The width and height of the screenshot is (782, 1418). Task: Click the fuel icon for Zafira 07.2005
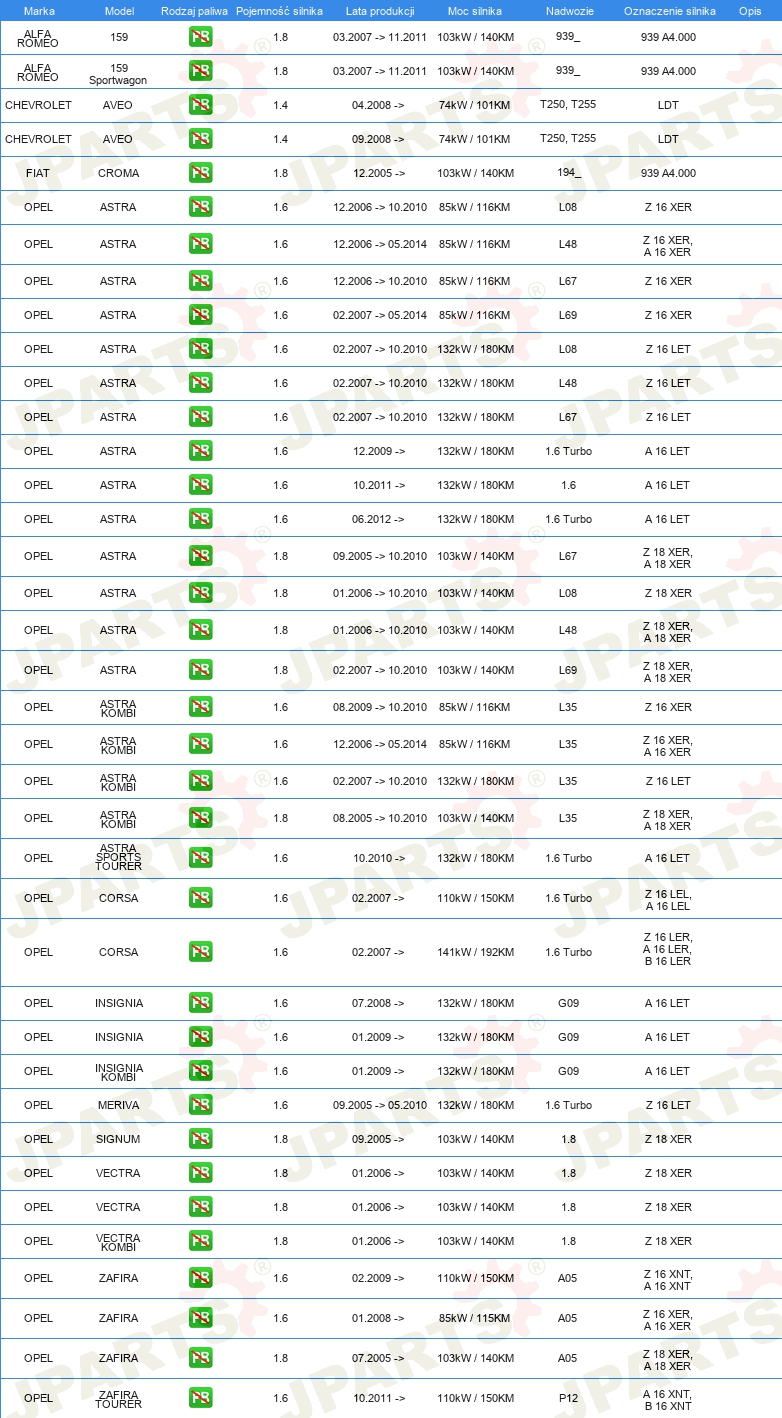[200, 1358]
